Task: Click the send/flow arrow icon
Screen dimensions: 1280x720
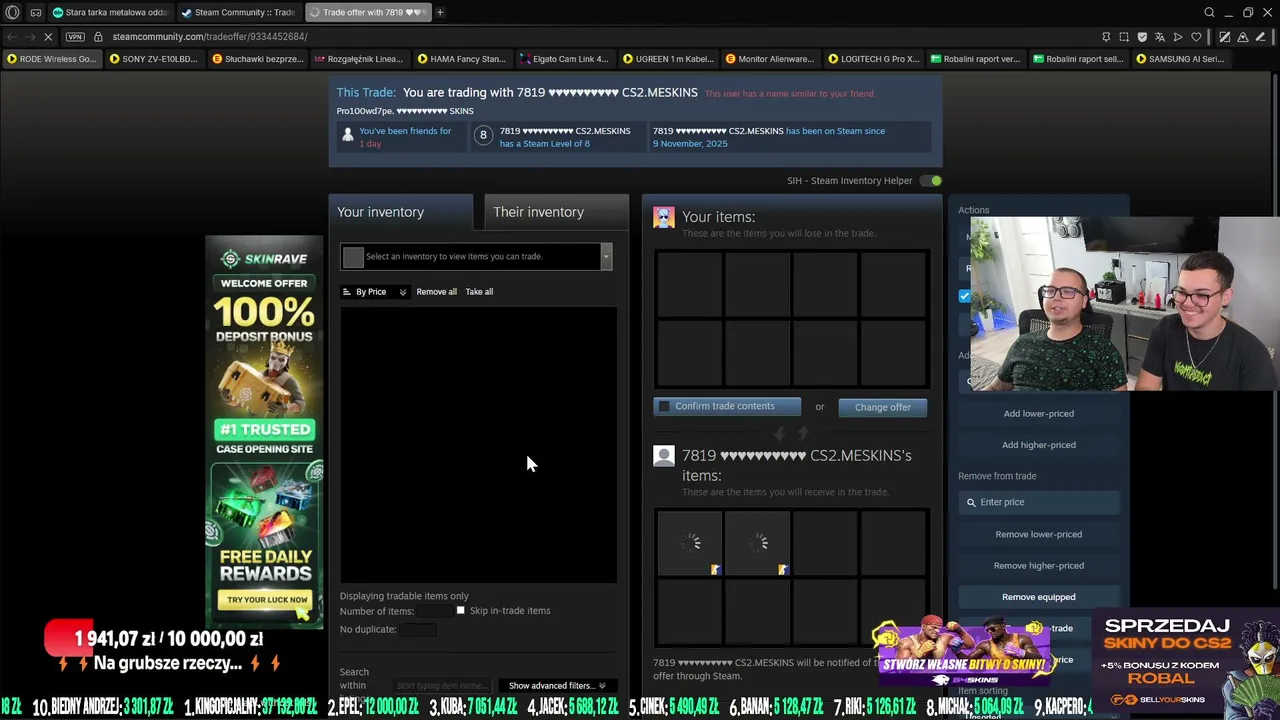Action: 1178,37
